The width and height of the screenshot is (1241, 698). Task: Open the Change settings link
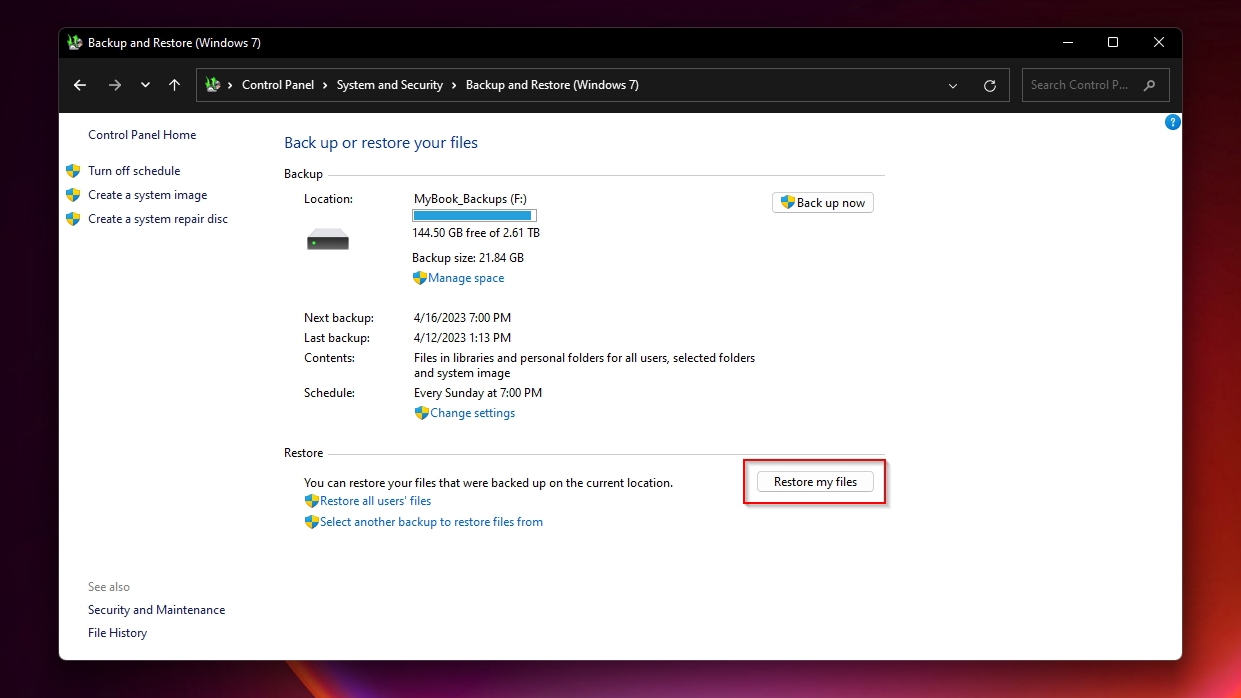tap(472, 413)
